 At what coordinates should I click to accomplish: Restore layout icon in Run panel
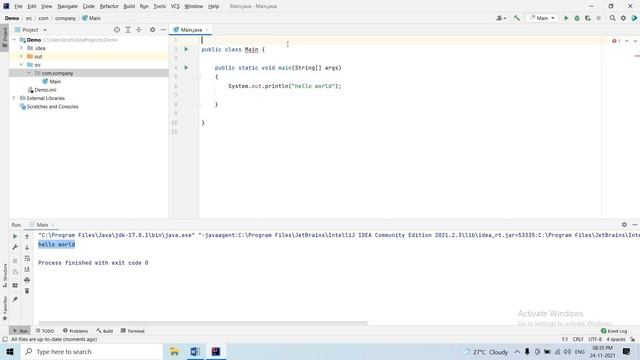tap(15, 286)
